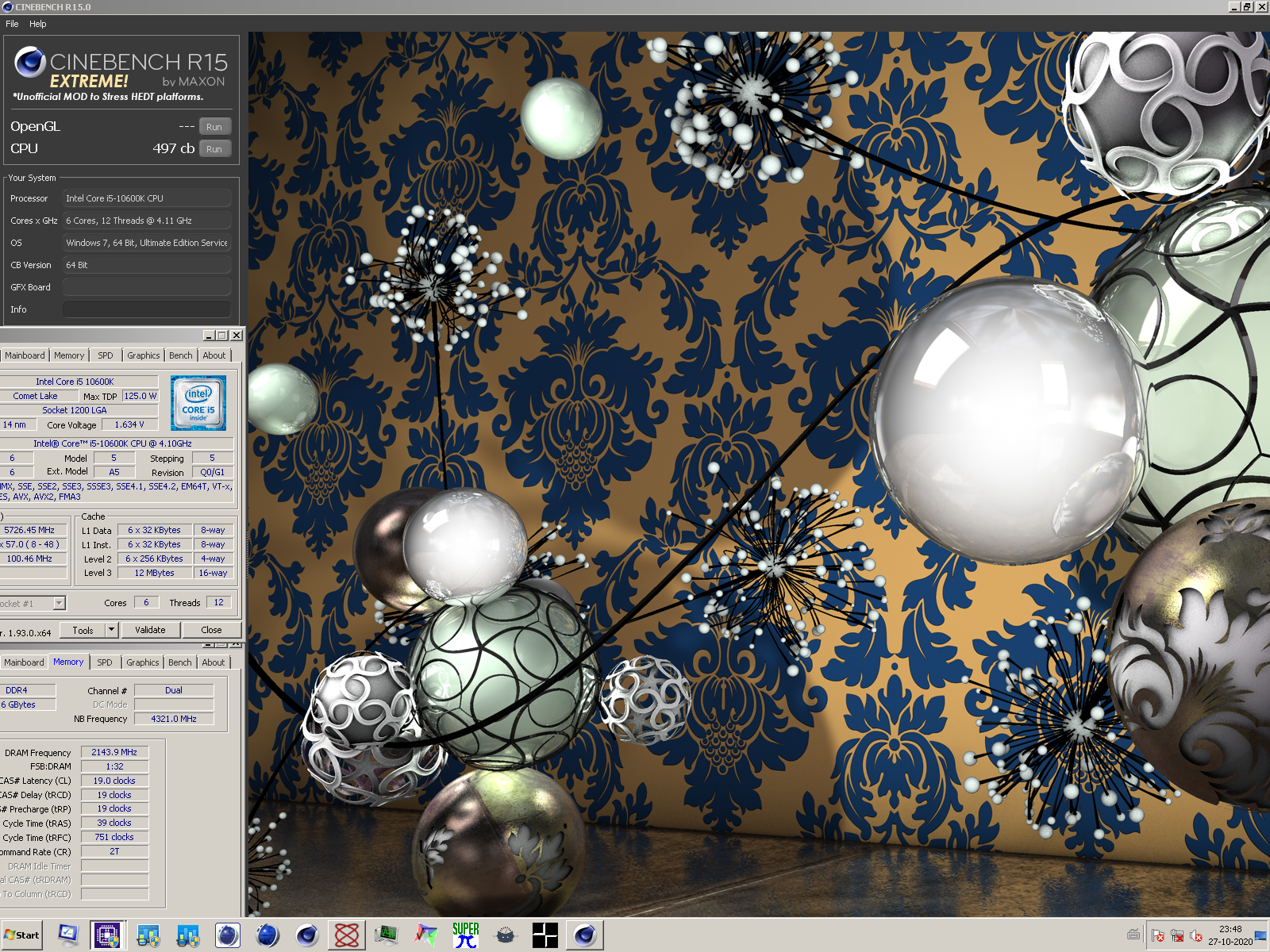Open Graphics tab in CPU-Z processor window
This screenshot has height=952, width=1270.
pyautogui.click(x=144, y=355)
